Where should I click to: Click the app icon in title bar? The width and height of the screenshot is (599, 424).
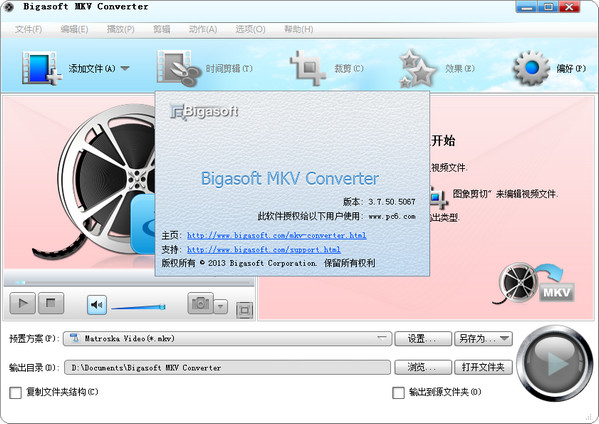[x=8, y=7]
